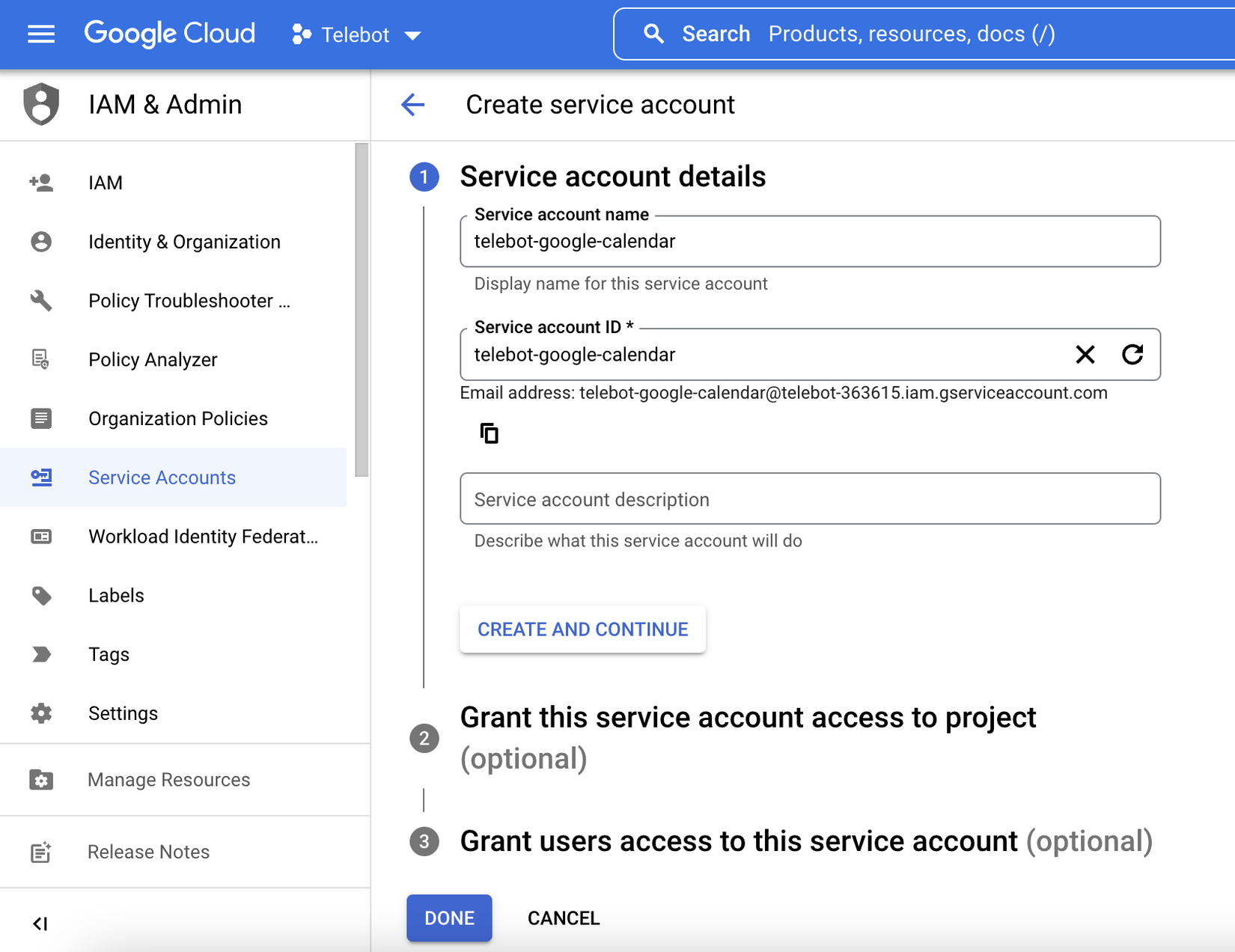Focus the Service account description field

[810, 499]
